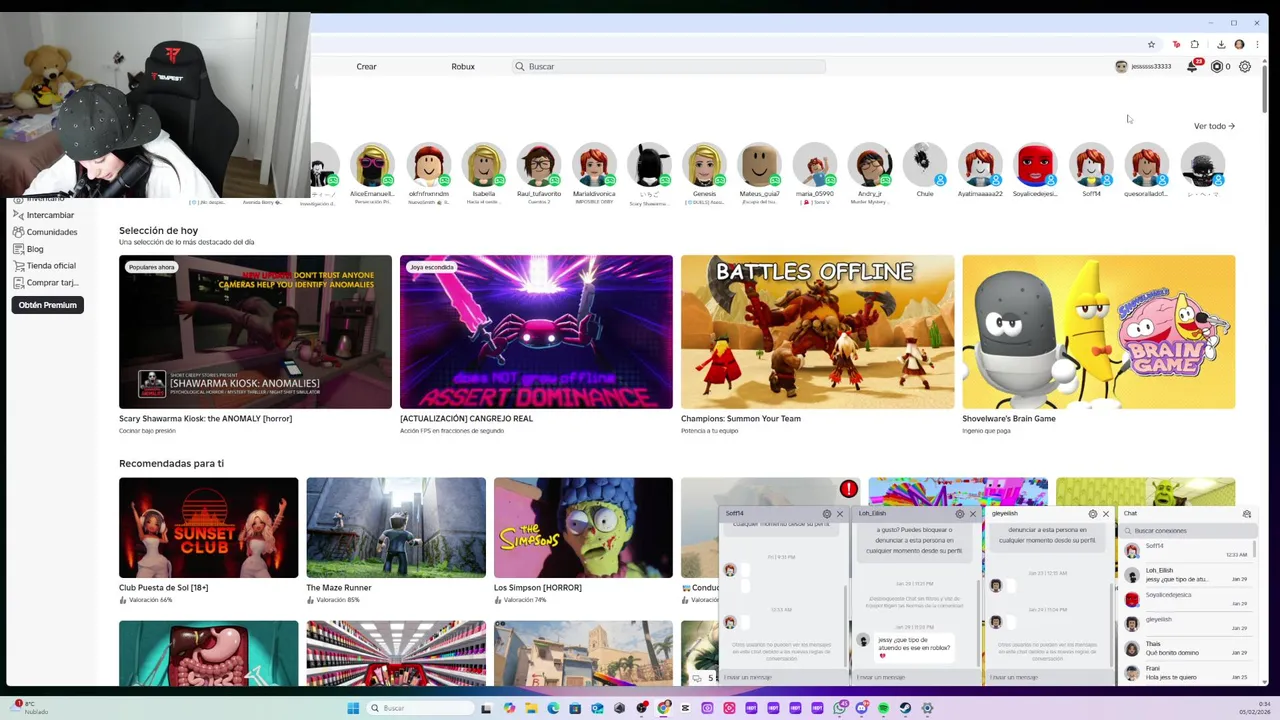This screenshot has height=720, width=1280.
Task: Open Discord from the taskbar
Action: click(861, 708)
